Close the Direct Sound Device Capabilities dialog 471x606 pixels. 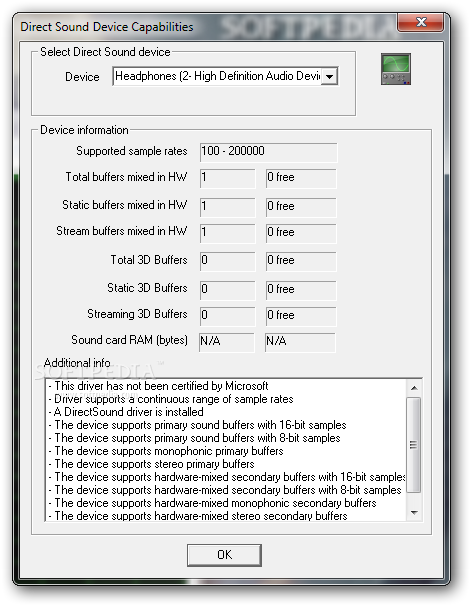pyautogui.click(x=421, y=22)
